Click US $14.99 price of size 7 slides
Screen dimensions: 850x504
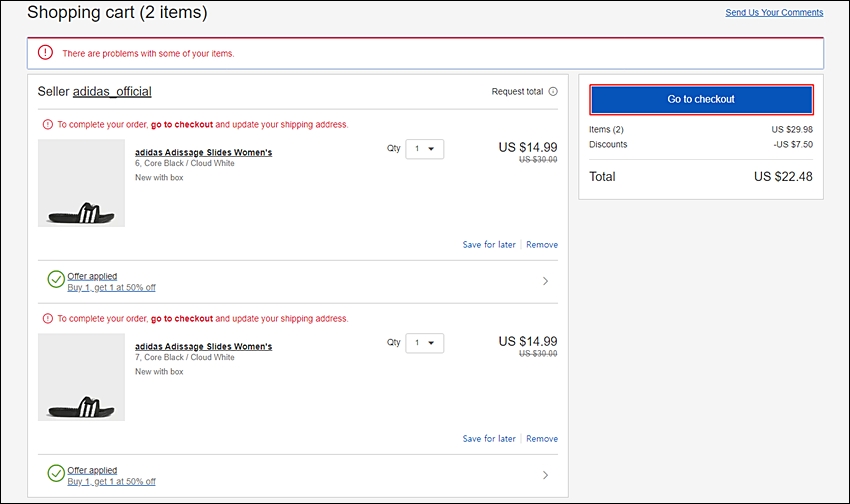527,341
